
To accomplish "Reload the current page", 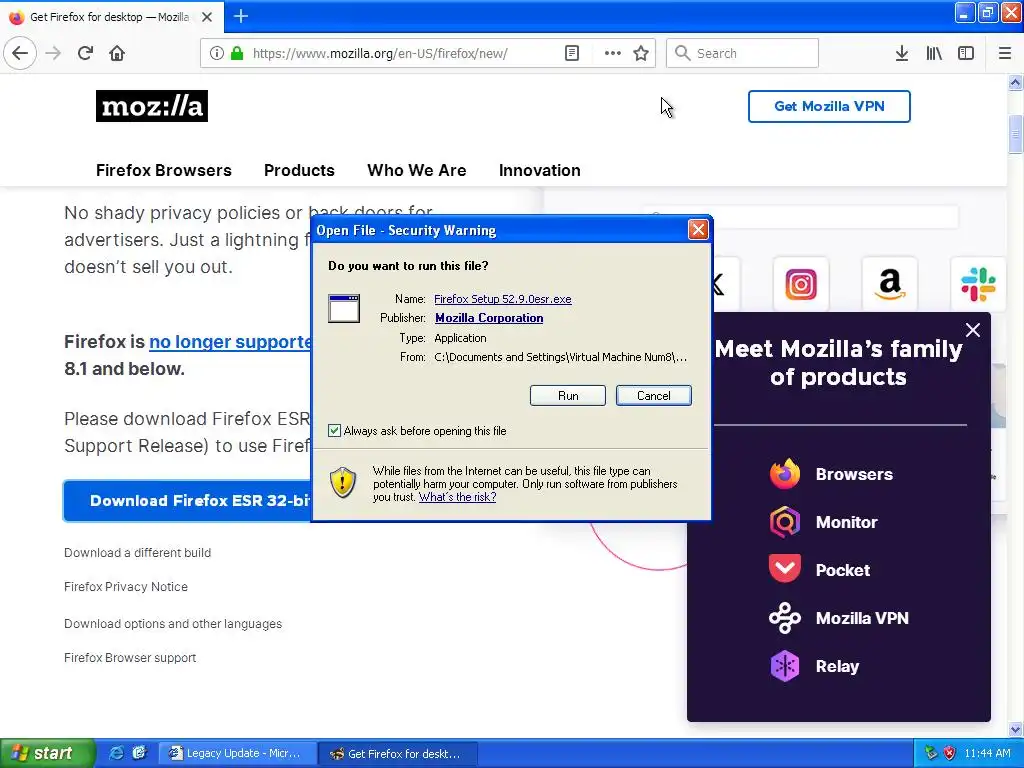I will [86, 53].
